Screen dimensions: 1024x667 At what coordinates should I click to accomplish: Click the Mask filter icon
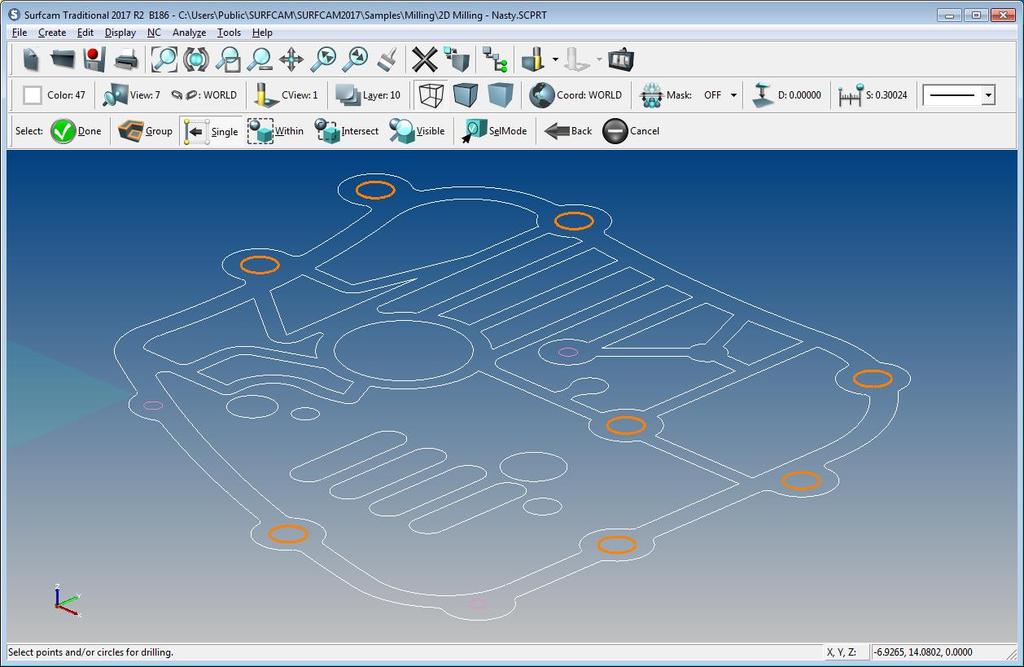pos(651,95)
